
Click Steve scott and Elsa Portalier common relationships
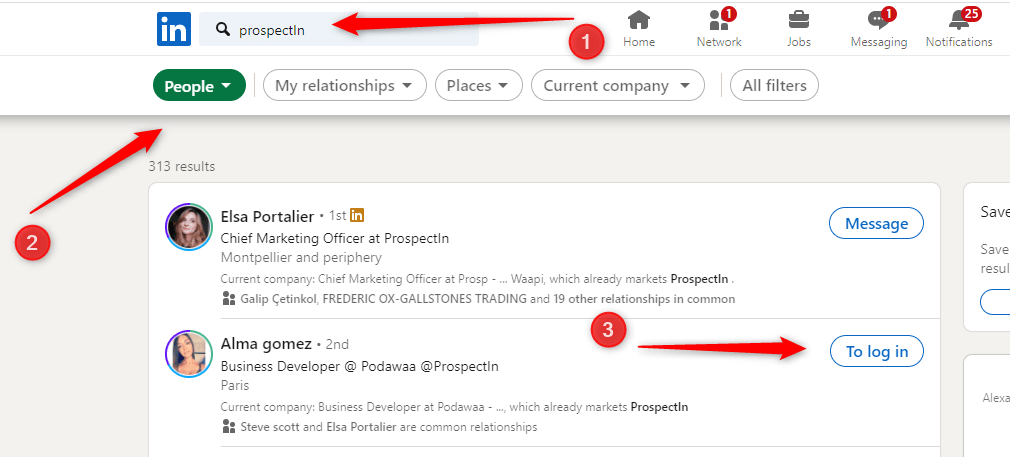coord(388,427)
